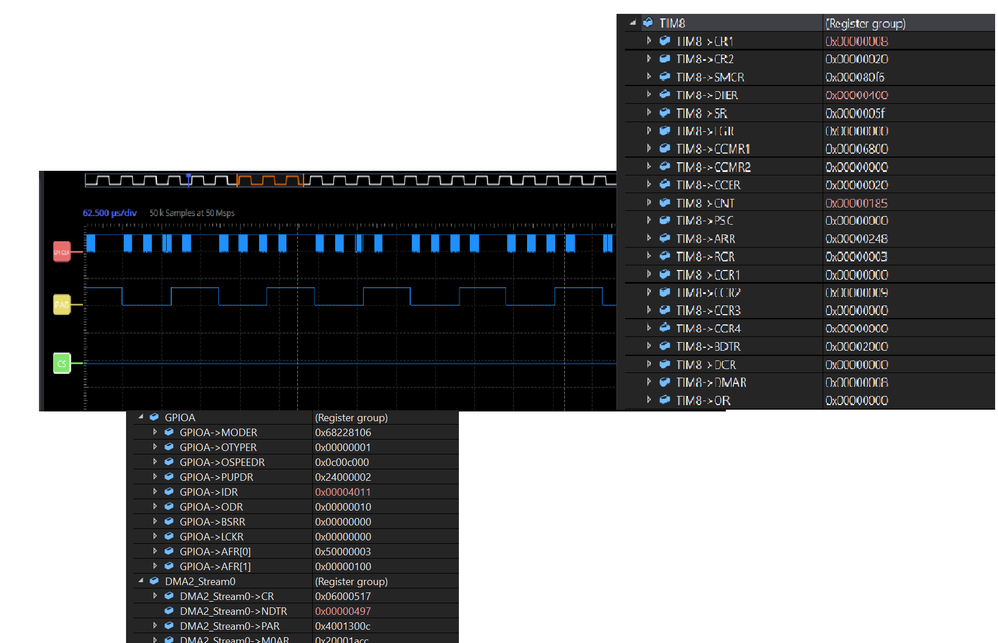
Task: Toggle the red PIO channel badge
Action: pyautogui.click(x=60, y=251)
